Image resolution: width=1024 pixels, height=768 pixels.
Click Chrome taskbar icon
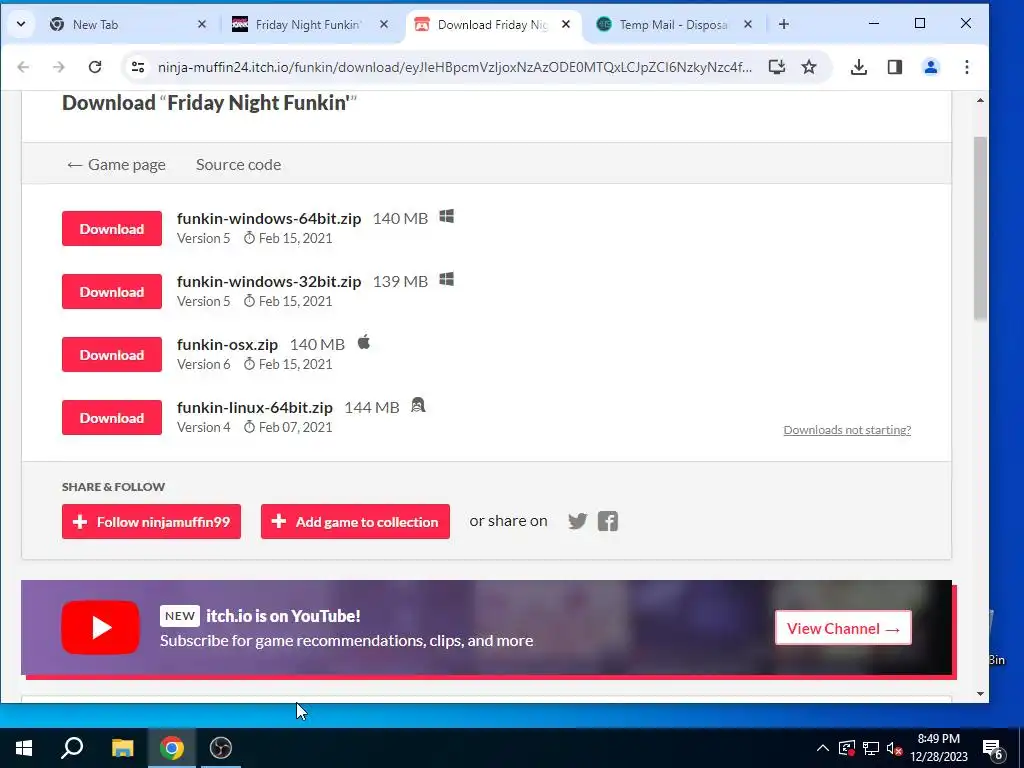(x=172, y=748)
